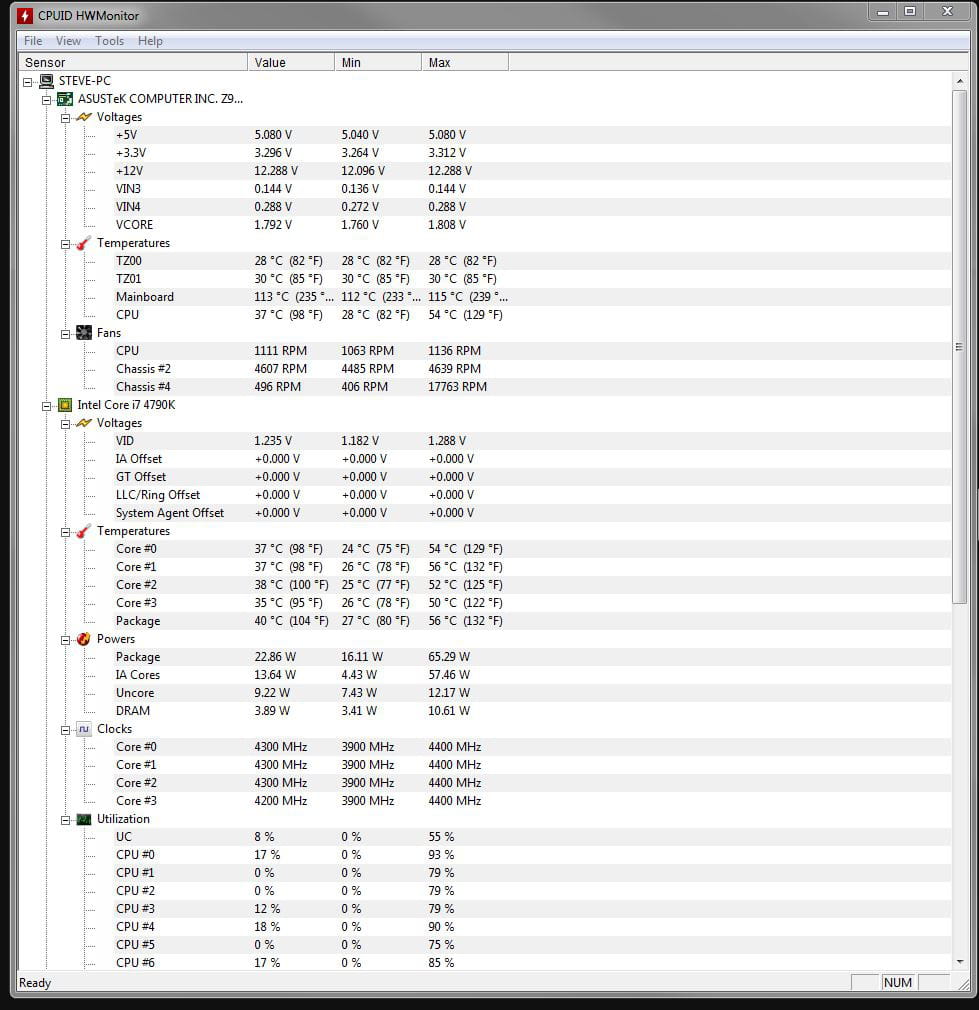Click the Min column header
The image size is (979, 1010).
click(378, 62)
